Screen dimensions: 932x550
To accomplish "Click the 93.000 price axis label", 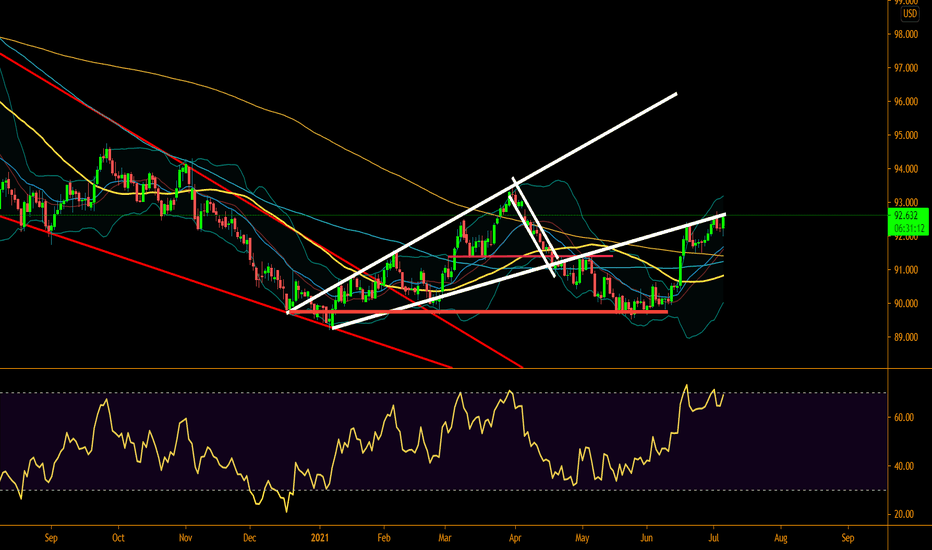I will [x=906, y=203].
